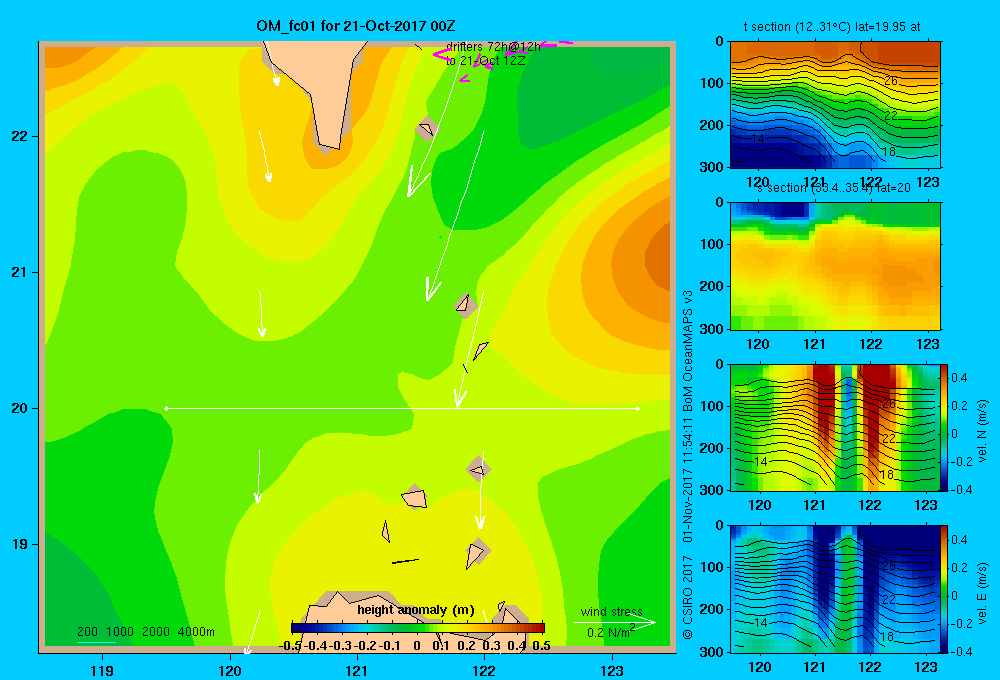Click longitude label '122' below main map
The image size is (1000, 680).
(484, 670)
